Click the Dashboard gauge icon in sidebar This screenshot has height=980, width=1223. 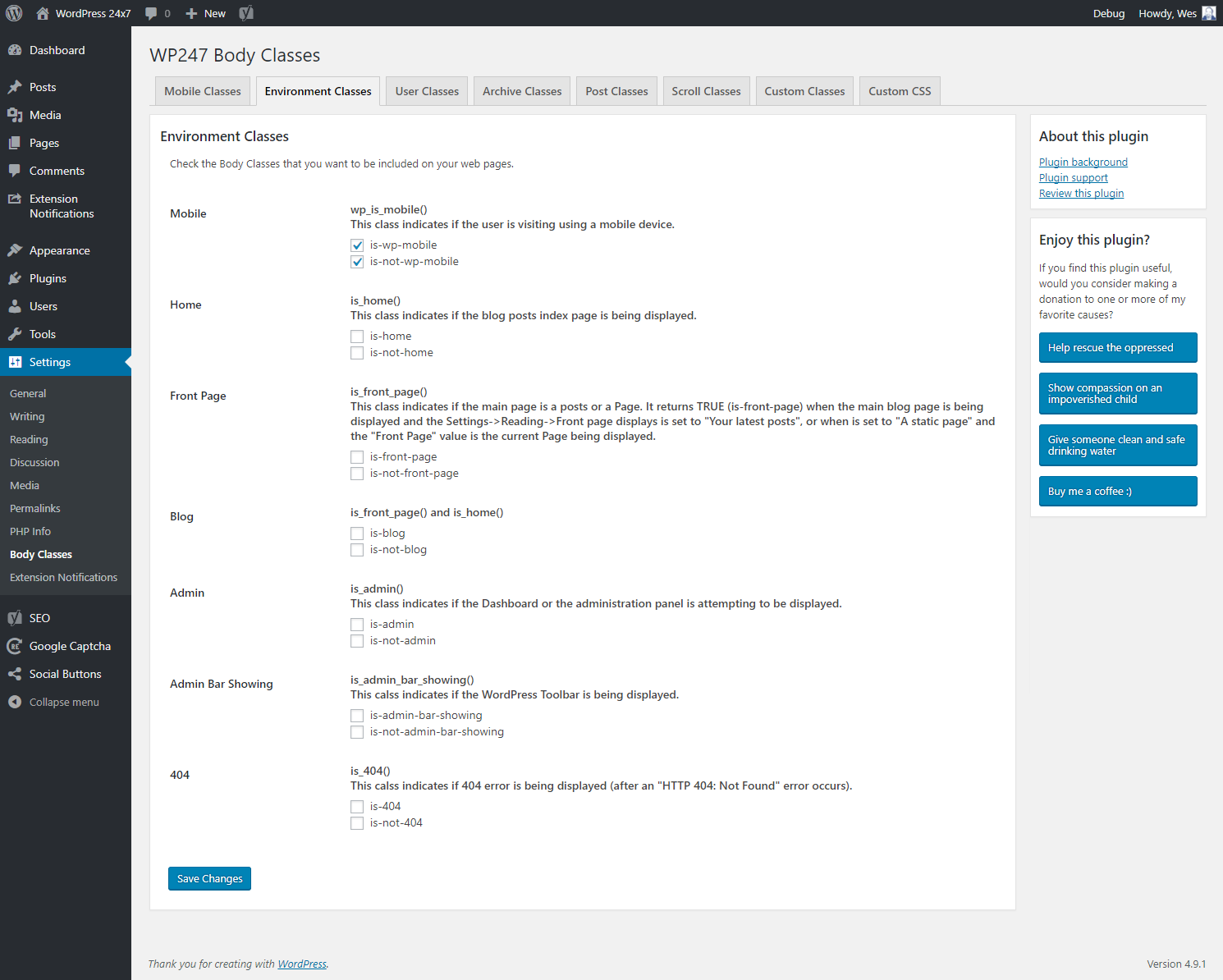(15, 50)
